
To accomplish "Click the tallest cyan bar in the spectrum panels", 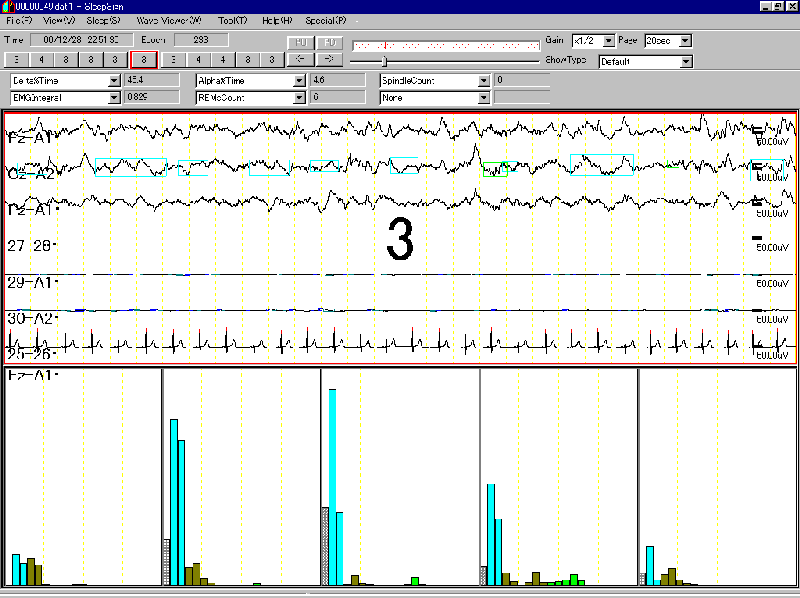I will [333, 487].
